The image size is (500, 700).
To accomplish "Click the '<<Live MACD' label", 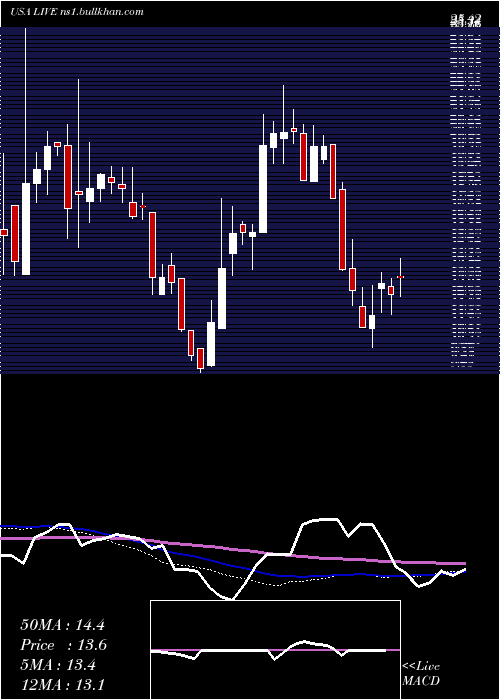I will click(x=421, y=674).
